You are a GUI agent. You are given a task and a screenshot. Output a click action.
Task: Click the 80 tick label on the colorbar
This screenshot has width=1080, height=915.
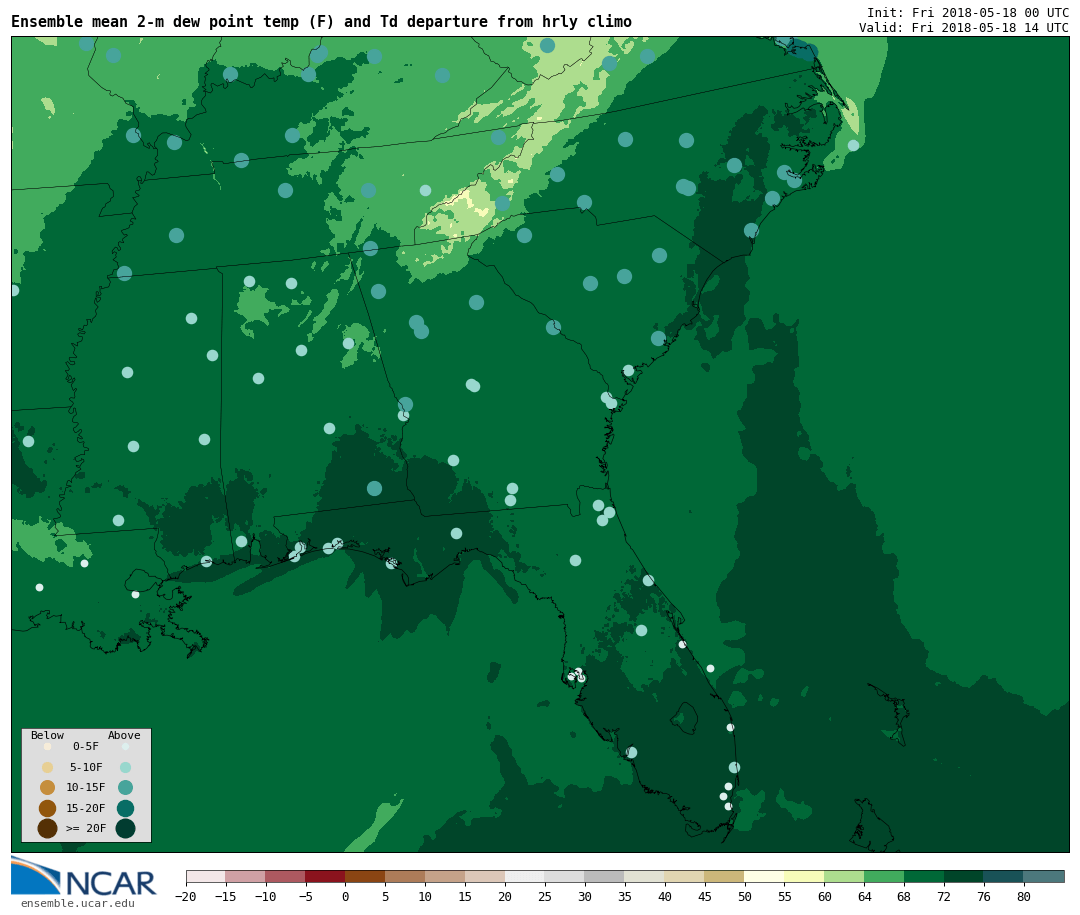1024,896
